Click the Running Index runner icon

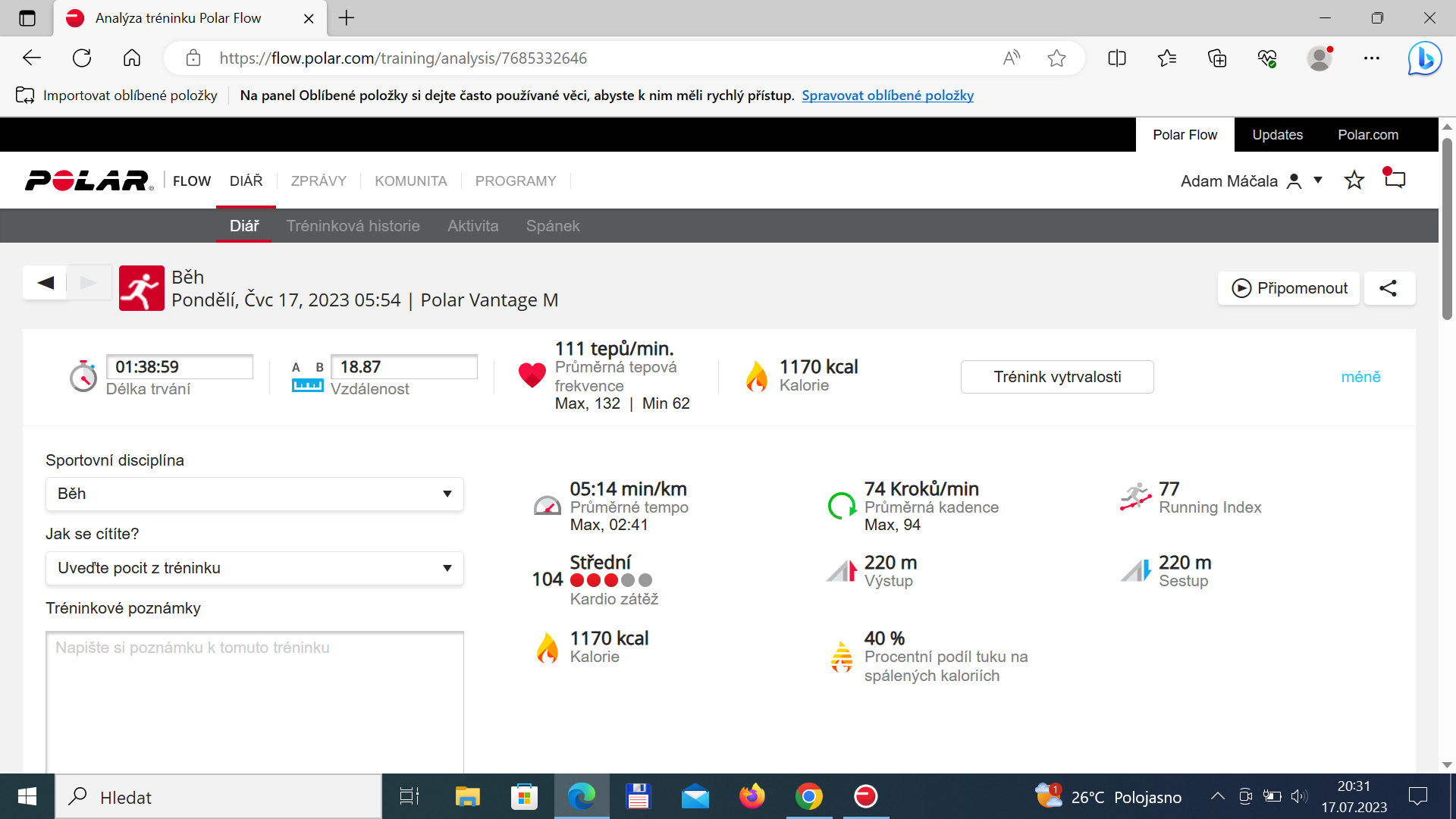1135,497
